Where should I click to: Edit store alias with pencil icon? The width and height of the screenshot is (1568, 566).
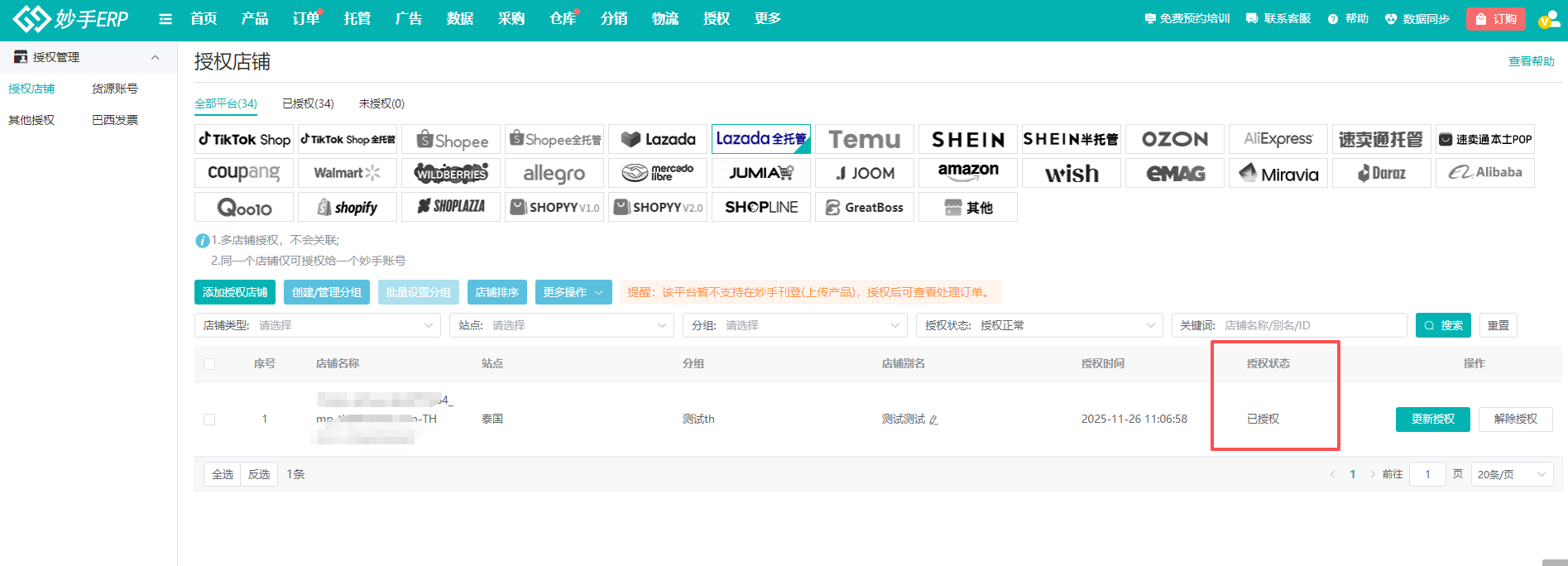(x=933, y=420)
